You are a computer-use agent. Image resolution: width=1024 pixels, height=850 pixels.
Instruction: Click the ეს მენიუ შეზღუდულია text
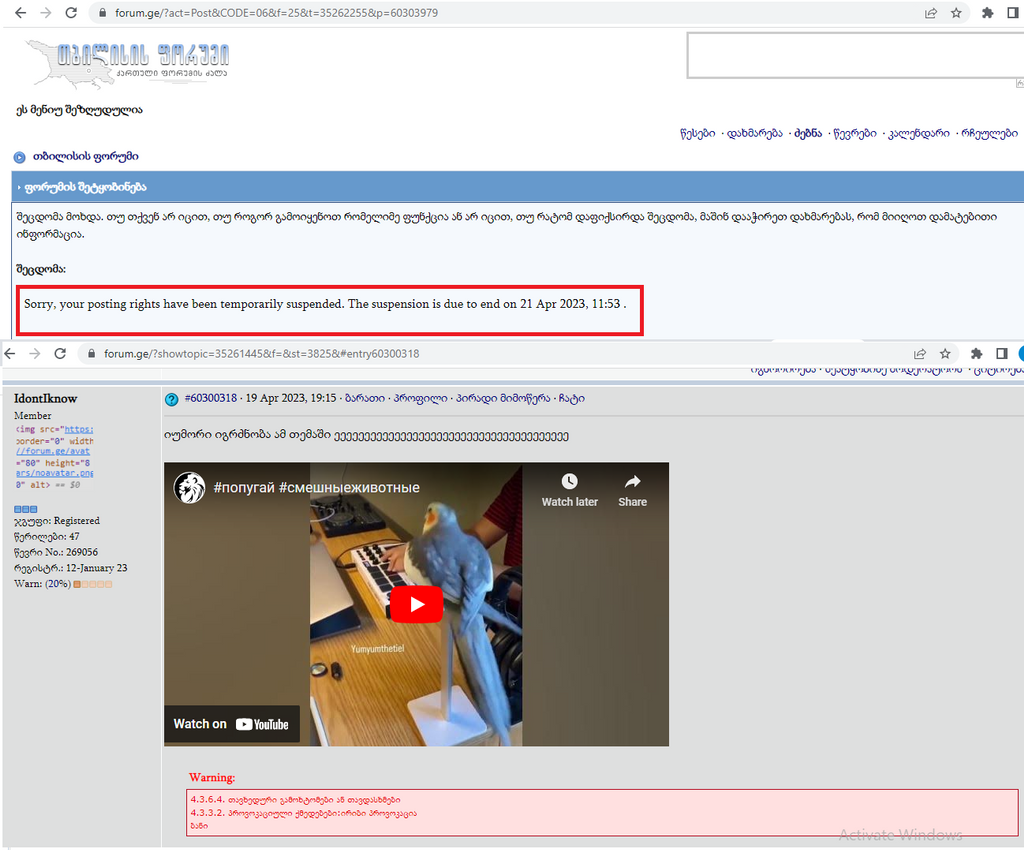point(79,110)
